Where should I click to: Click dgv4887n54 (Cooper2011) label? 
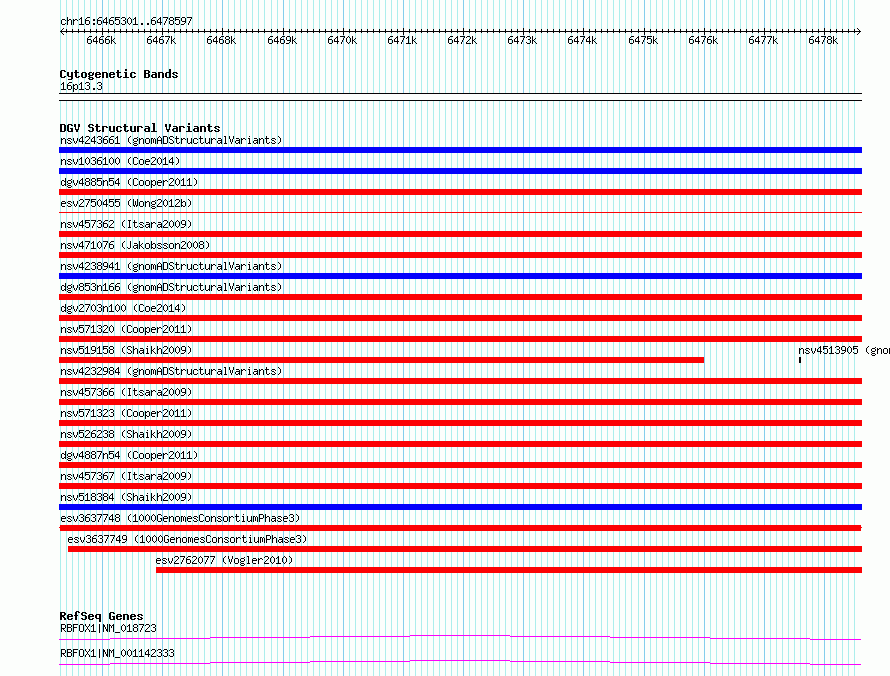pos(129,455)
